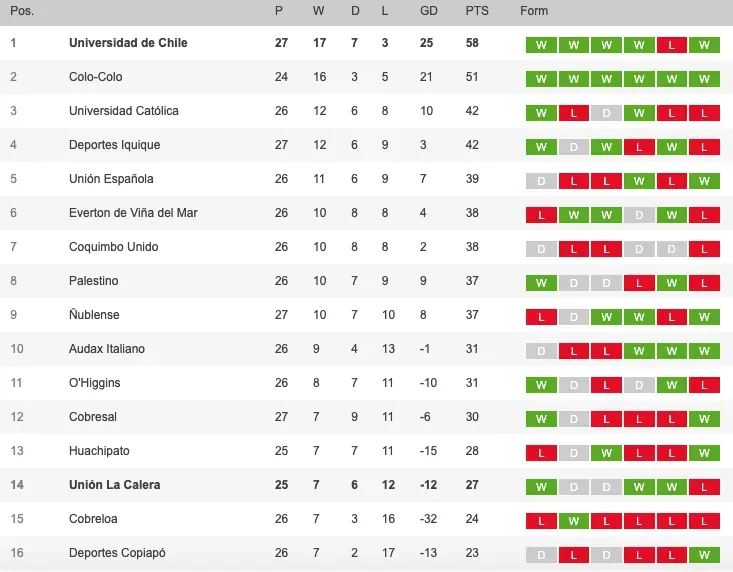Click the grey D badge in Everton's form row
The width and height of the screenshot is (733, 572).
(639, 215)
